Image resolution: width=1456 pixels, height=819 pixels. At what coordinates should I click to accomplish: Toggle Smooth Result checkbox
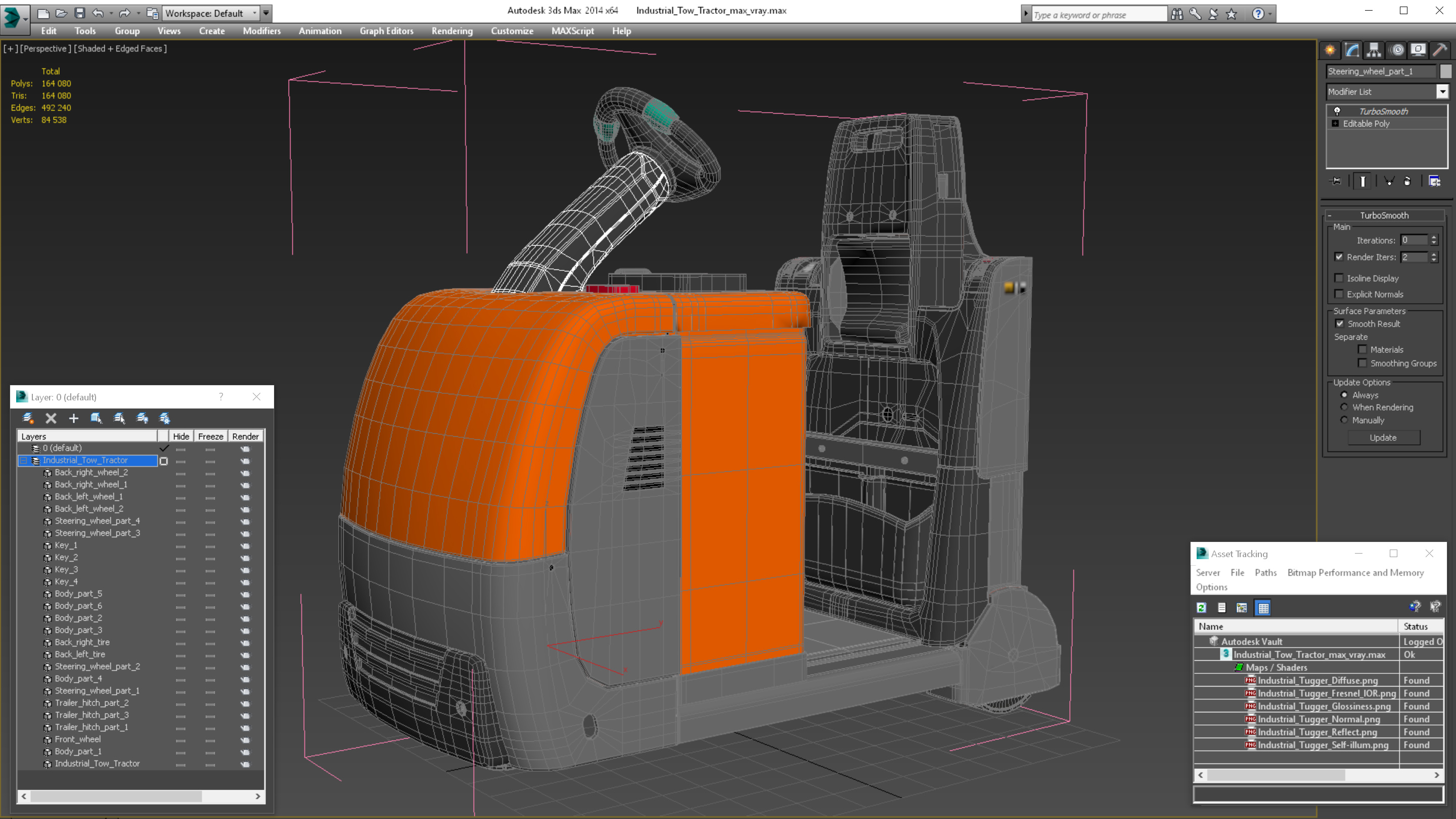[1340, 324]
